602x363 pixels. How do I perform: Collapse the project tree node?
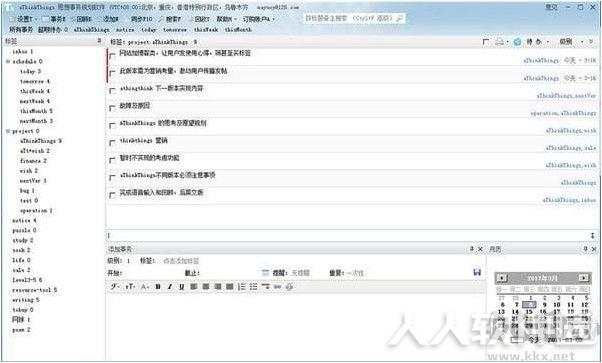[x=8, y=131]
